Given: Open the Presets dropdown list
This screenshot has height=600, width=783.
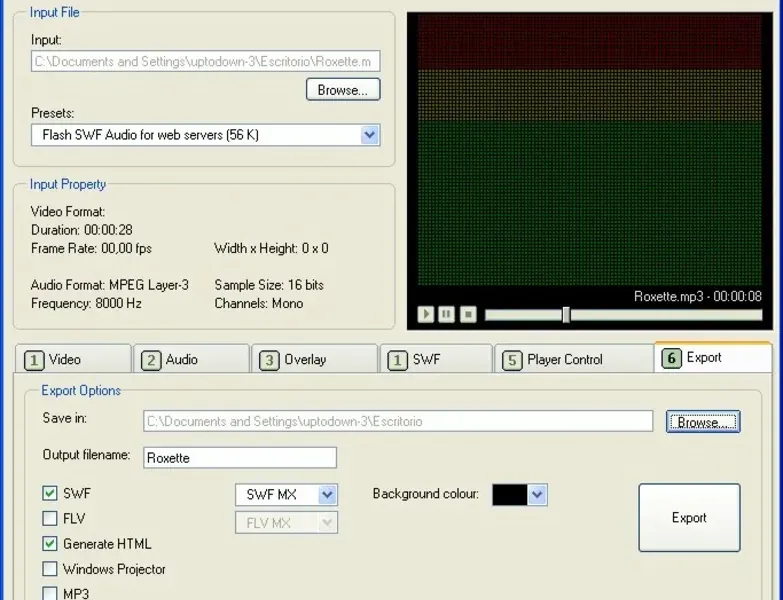Looking at the screenshot, I should click(370, 135).
